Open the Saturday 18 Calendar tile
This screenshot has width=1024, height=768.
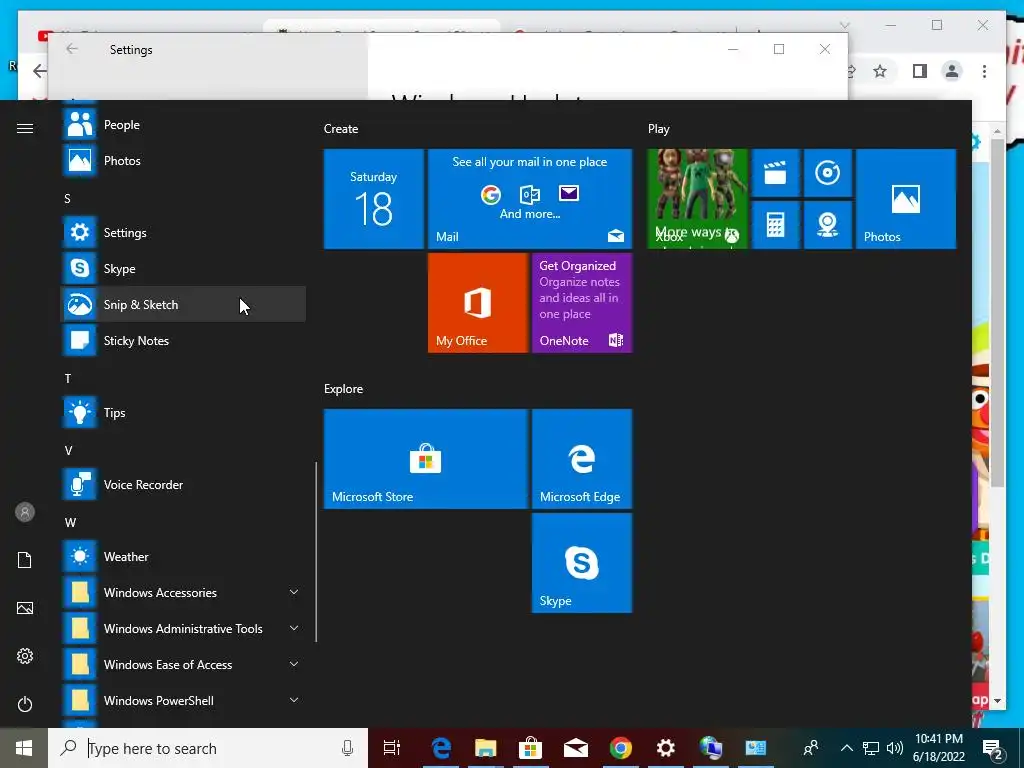click(374, 199)
